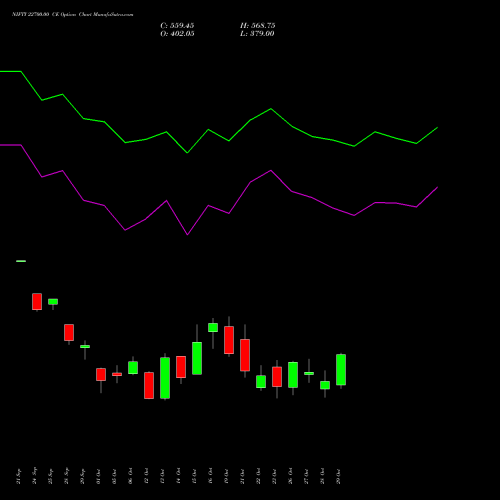Click the purple line's right endpoint
Screen dimensions: 500x500
[x=437, y=188]
